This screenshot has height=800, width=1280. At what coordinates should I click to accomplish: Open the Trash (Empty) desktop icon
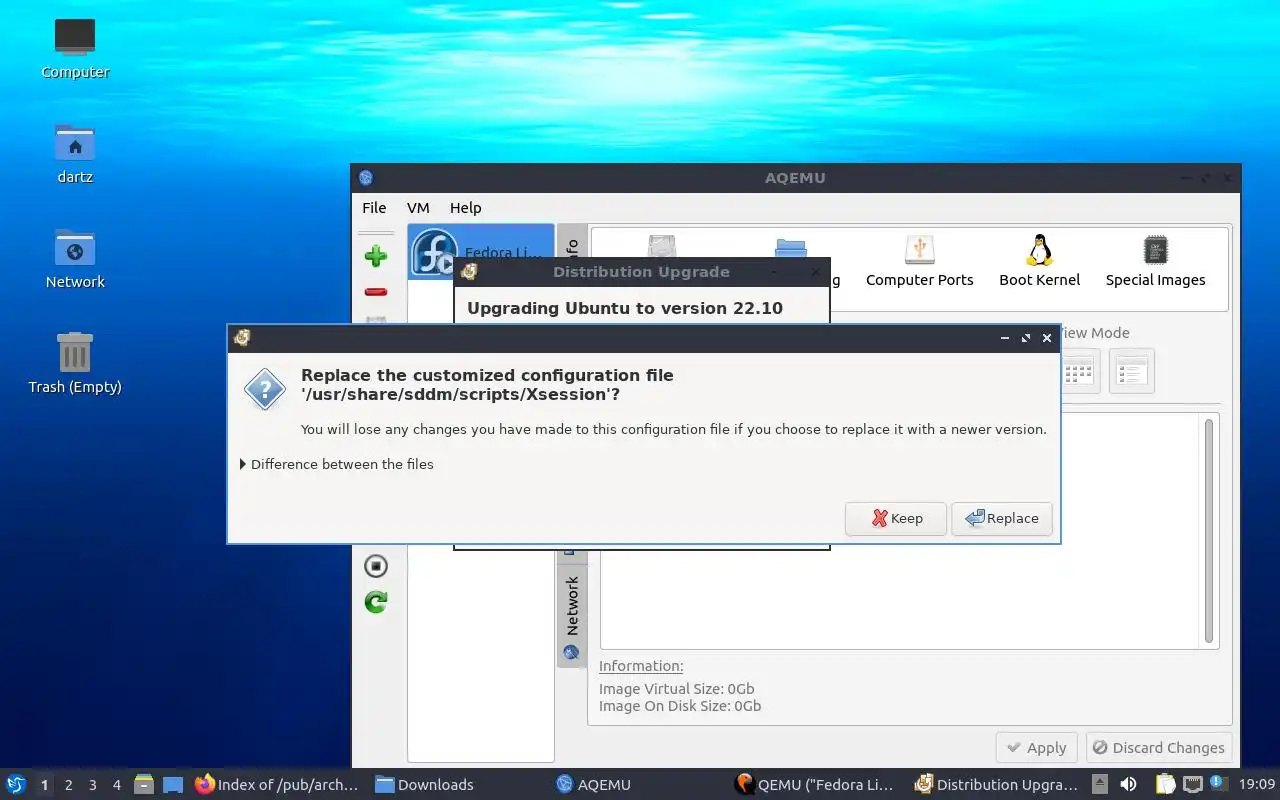(75, 363)
